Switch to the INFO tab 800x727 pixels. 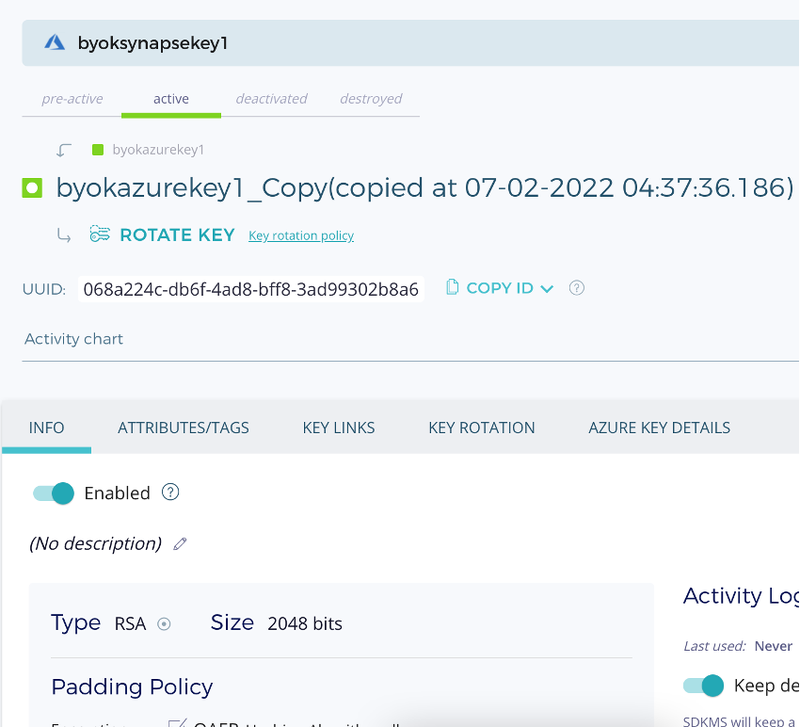46,428
